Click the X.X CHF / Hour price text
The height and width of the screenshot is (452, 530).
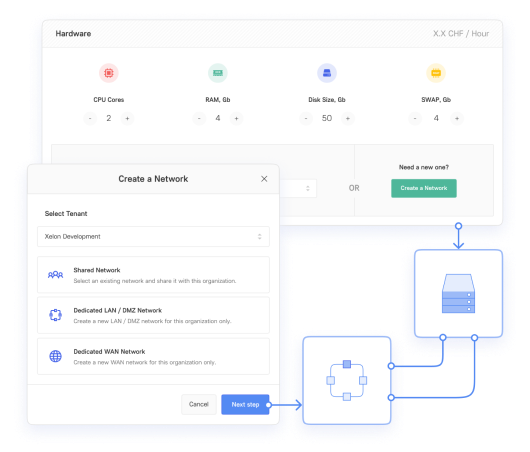coord(461,34)
